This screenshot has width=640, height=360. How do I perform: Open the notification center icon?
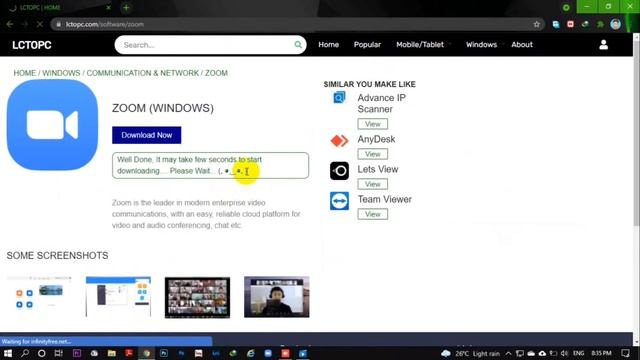[x=625, y=353]
